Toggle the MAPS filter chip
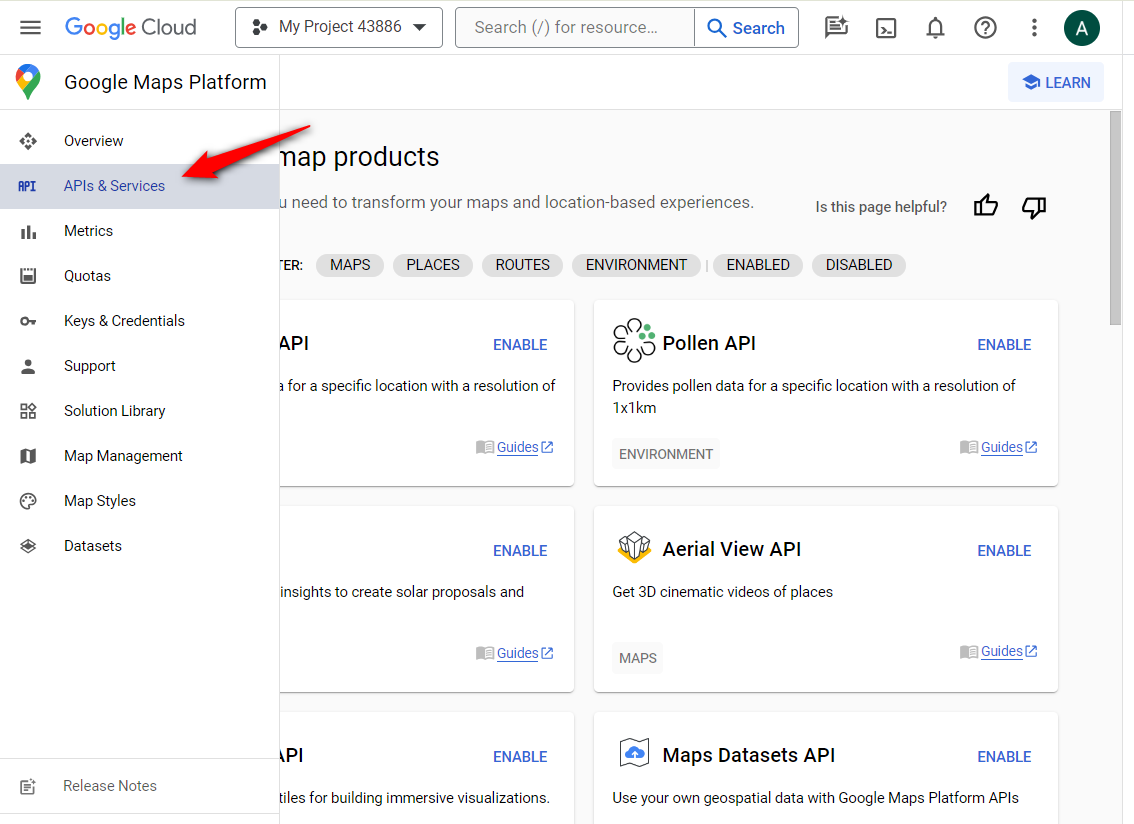This screenshot has height=824, width=1134. (350, 266)
